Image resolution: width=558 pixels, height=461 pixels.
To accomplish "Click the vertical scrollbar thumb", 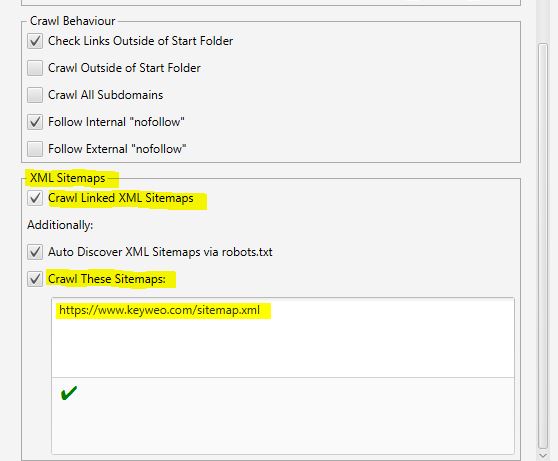I will tap(543, 246).
